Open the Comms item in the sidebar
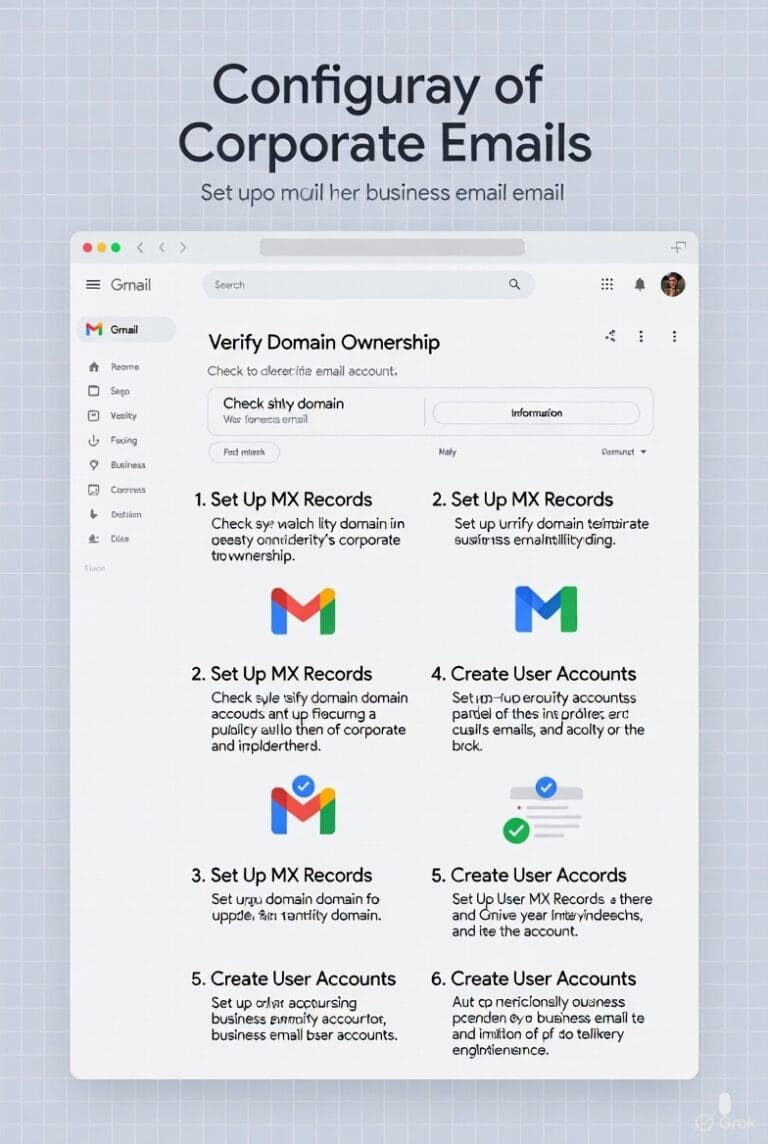Image resolution: width=768 pixels, height=1144 pixels. (x=117, y=490)
